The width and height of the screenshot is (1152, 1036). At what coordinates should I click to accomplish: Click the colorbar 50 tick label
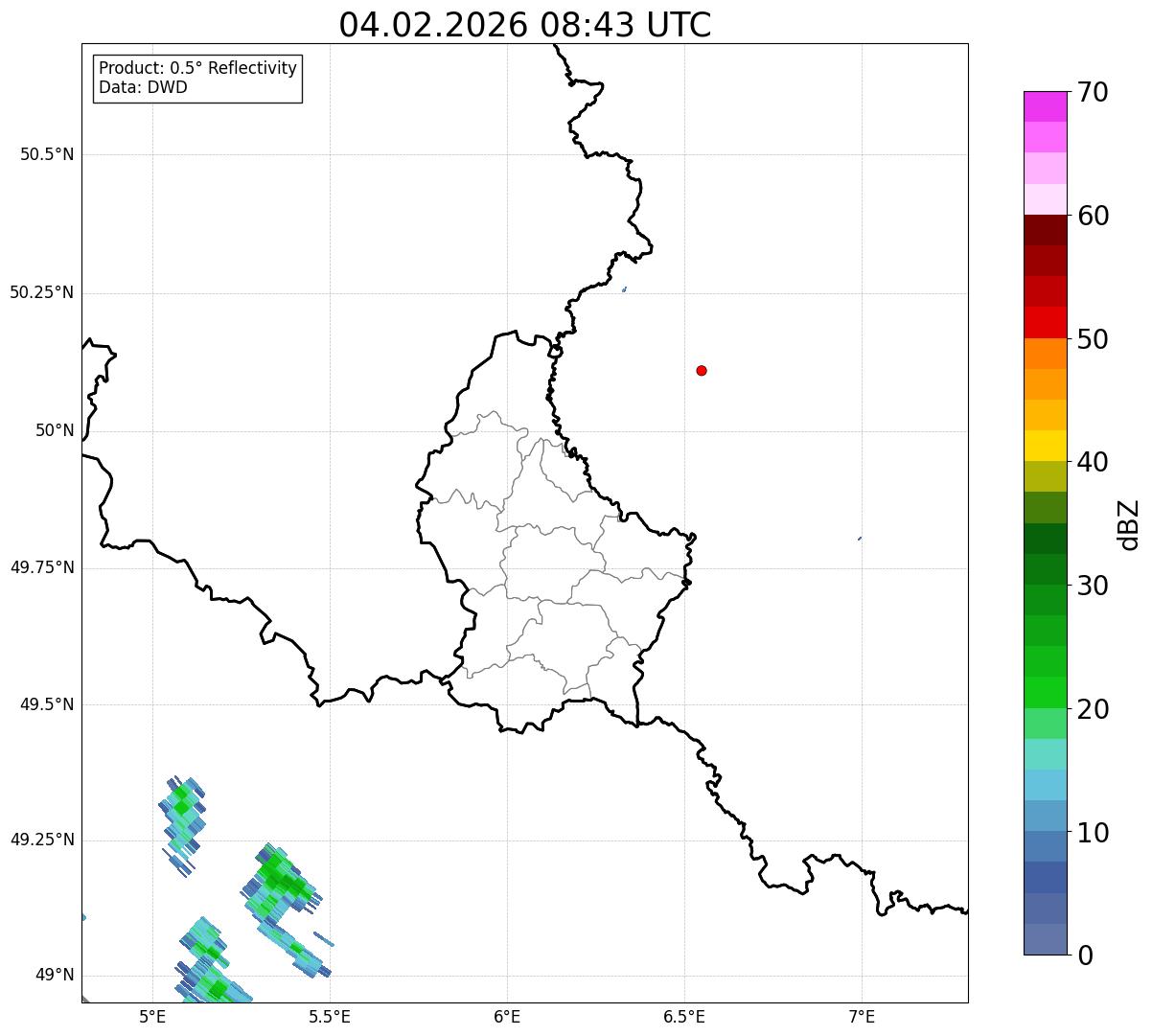(x=1093, y=339)
